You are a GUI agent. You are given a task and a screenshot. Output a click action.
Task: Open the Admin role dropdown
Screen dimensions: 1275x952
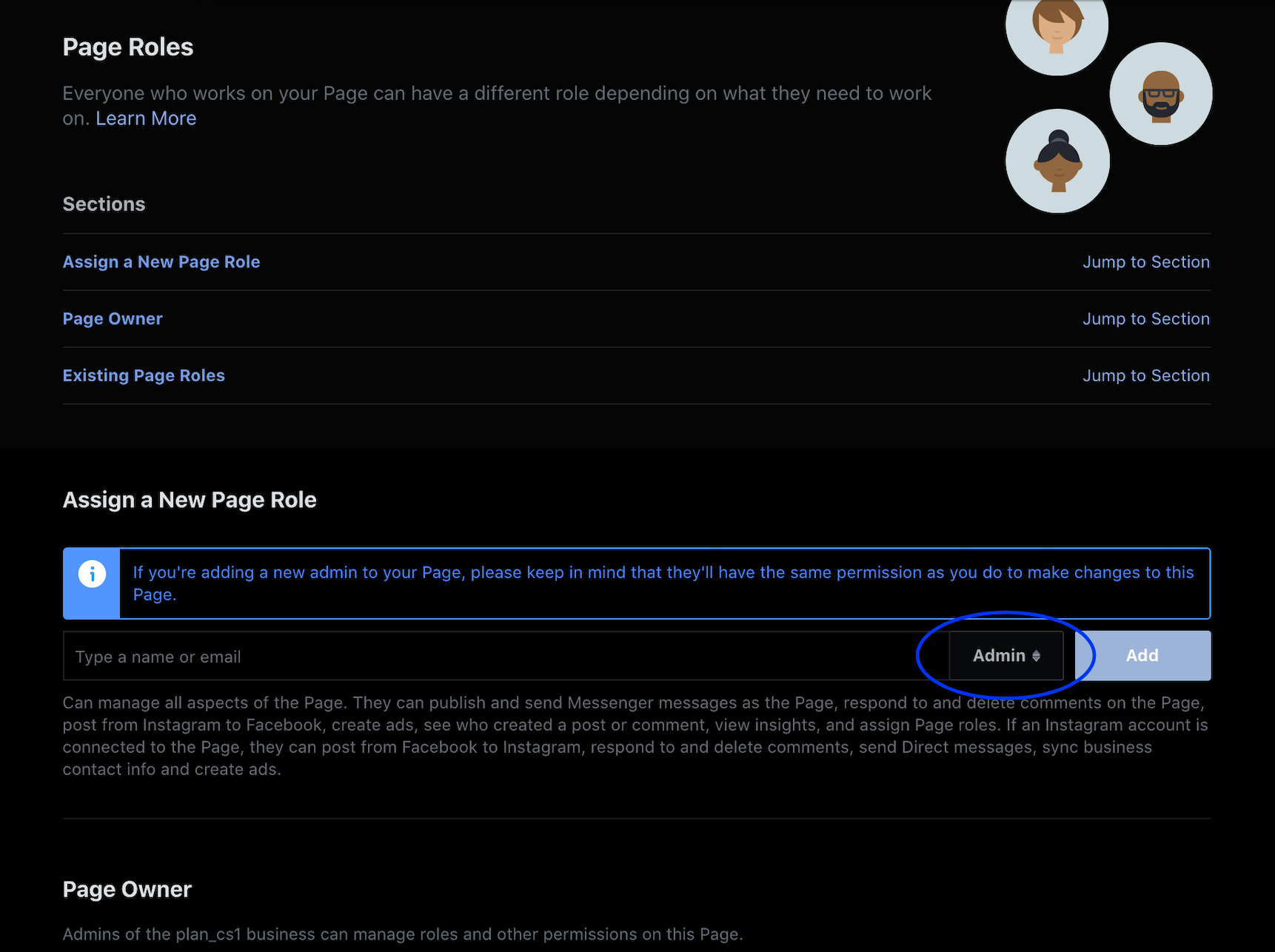tap(1006, 656)
